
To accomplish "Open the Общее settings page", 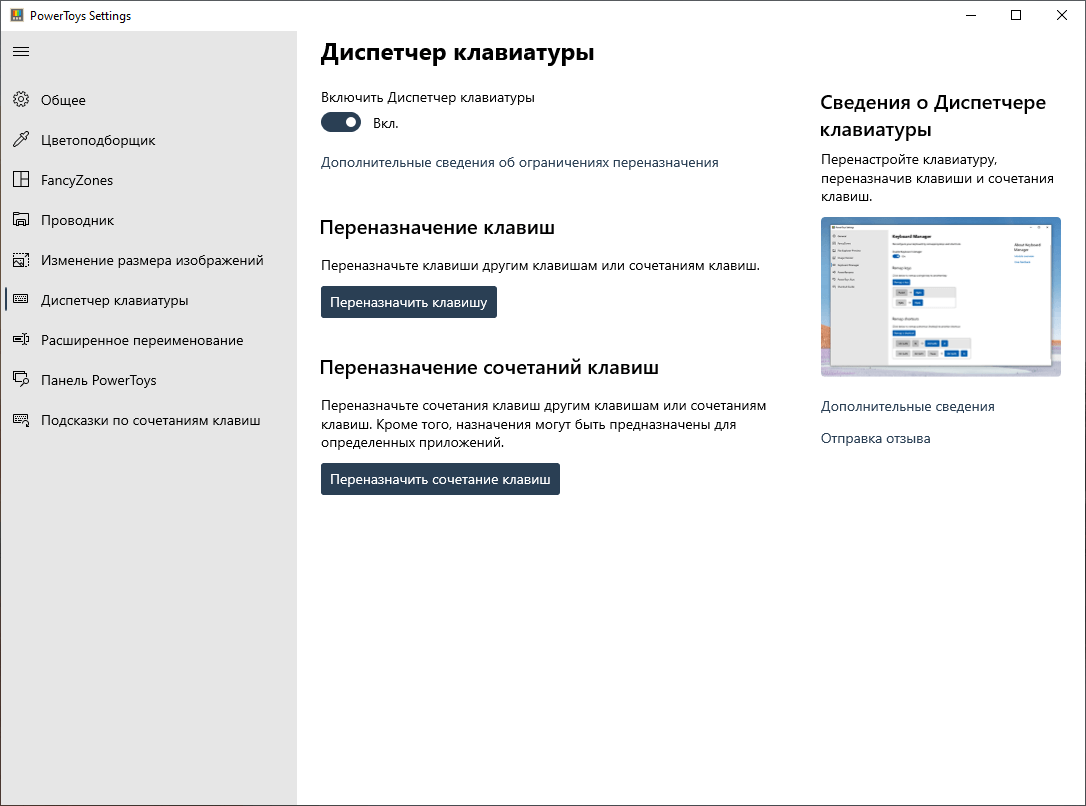I will pyautogui.click(x=149, y=100).
